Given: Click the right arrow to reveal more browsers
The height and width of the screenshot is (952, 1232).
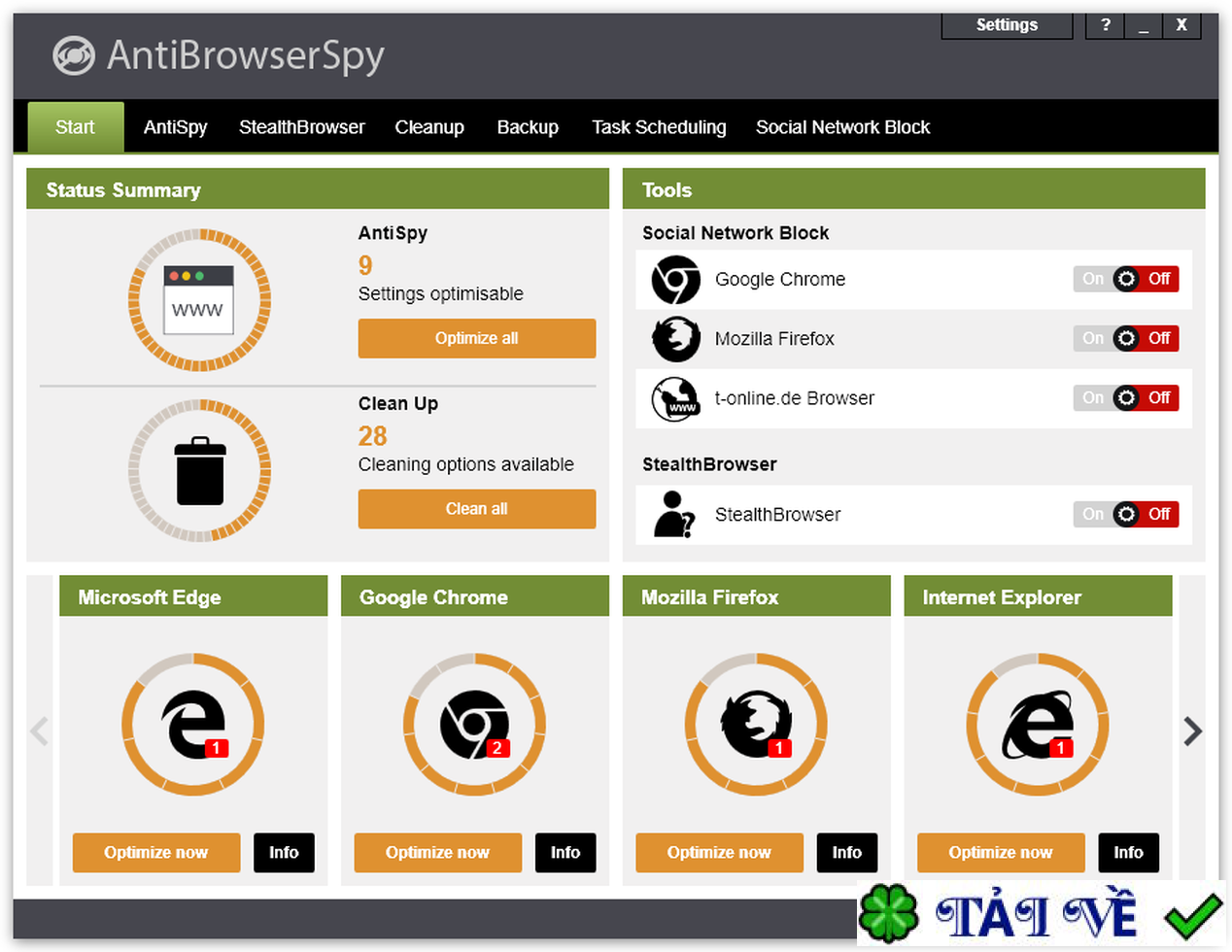Looking at the screenshot, I should point(1193,731).
